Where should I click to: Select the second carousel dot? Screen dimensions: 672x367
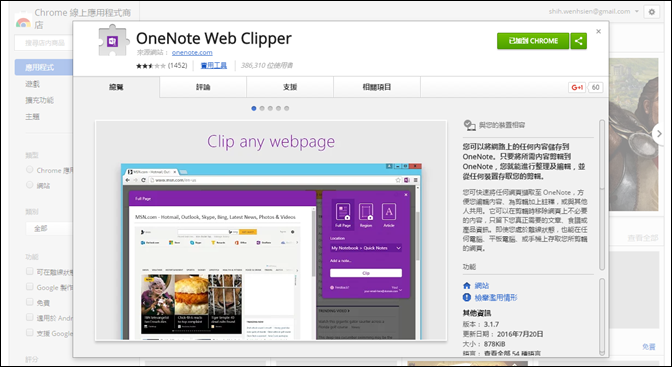pyautogui.click(x=262, y=108)
